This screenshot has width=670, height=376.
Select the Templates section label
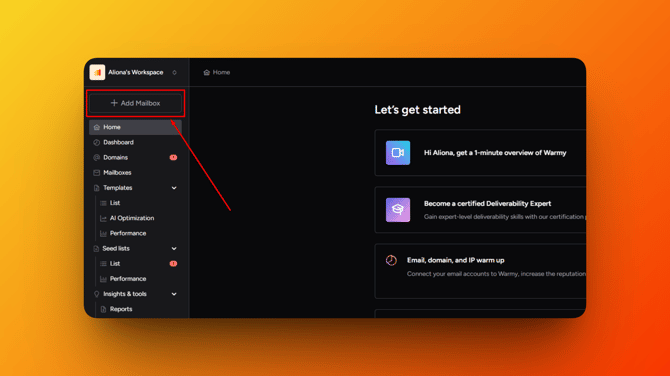pyautogui.click(x=118, y=188)
